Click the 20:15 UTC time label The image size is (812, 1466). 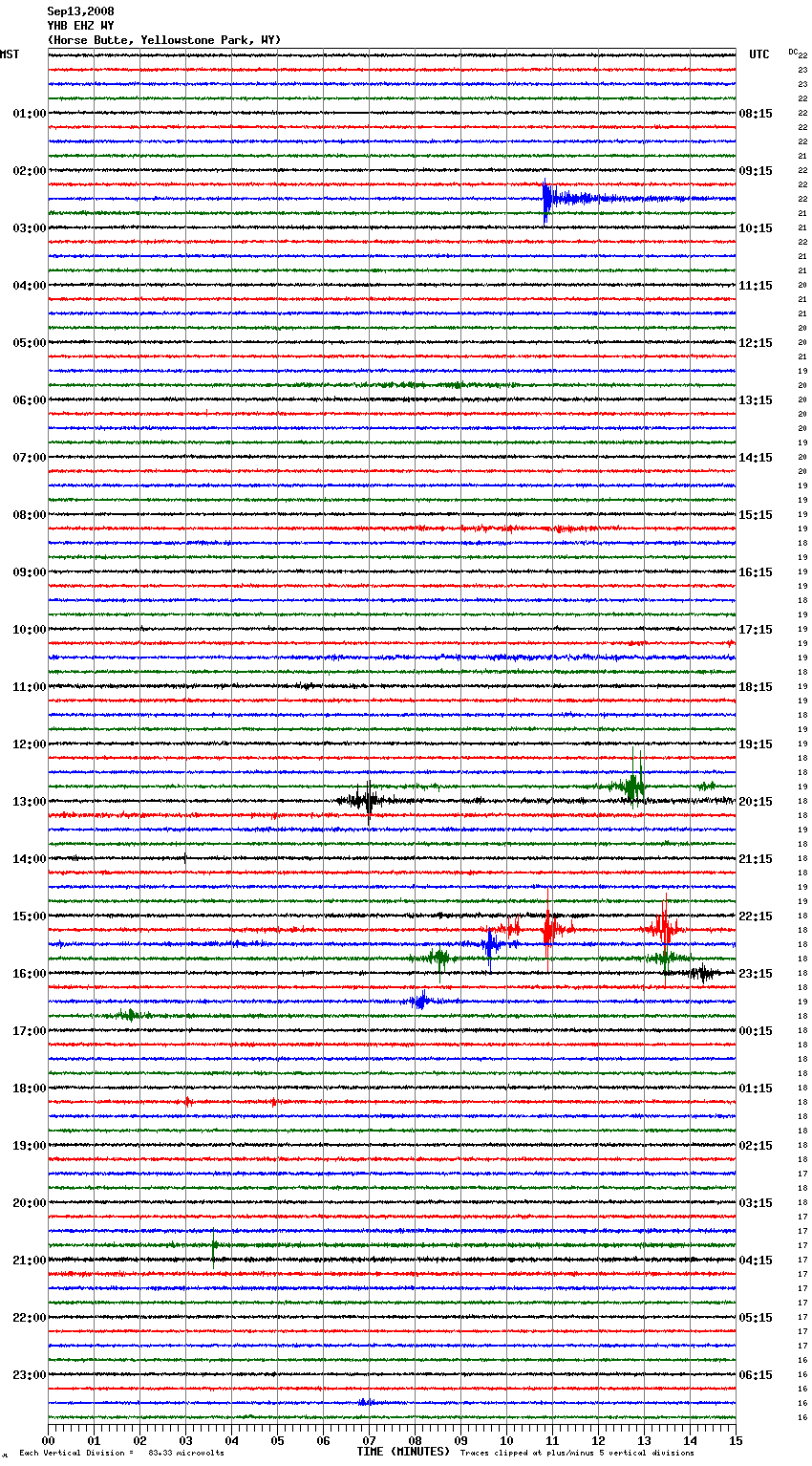756,802
